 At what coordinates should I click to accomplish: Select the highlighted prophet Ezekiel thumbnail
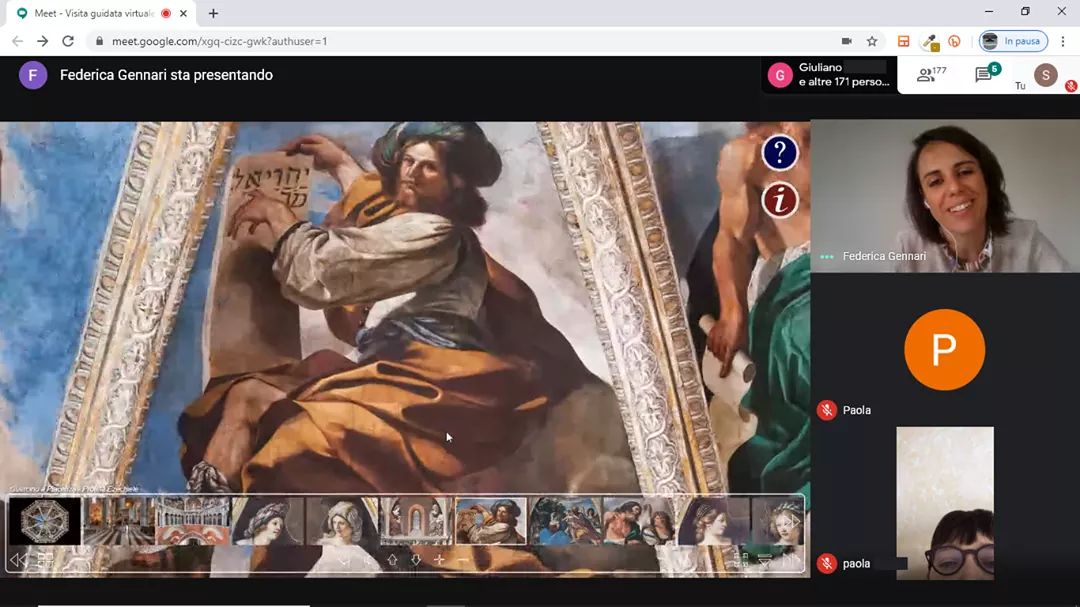[490, 521]
